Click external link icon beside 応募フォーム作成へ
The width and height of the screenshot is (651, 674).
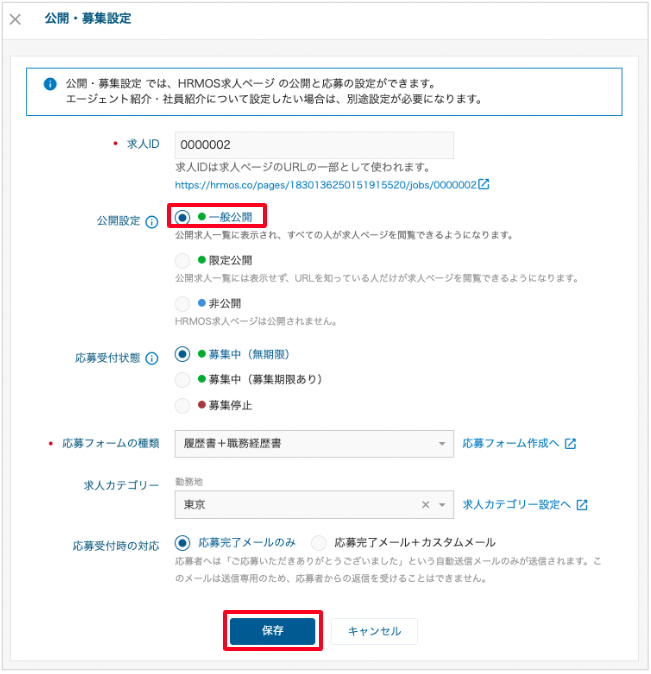coord(571,444)
